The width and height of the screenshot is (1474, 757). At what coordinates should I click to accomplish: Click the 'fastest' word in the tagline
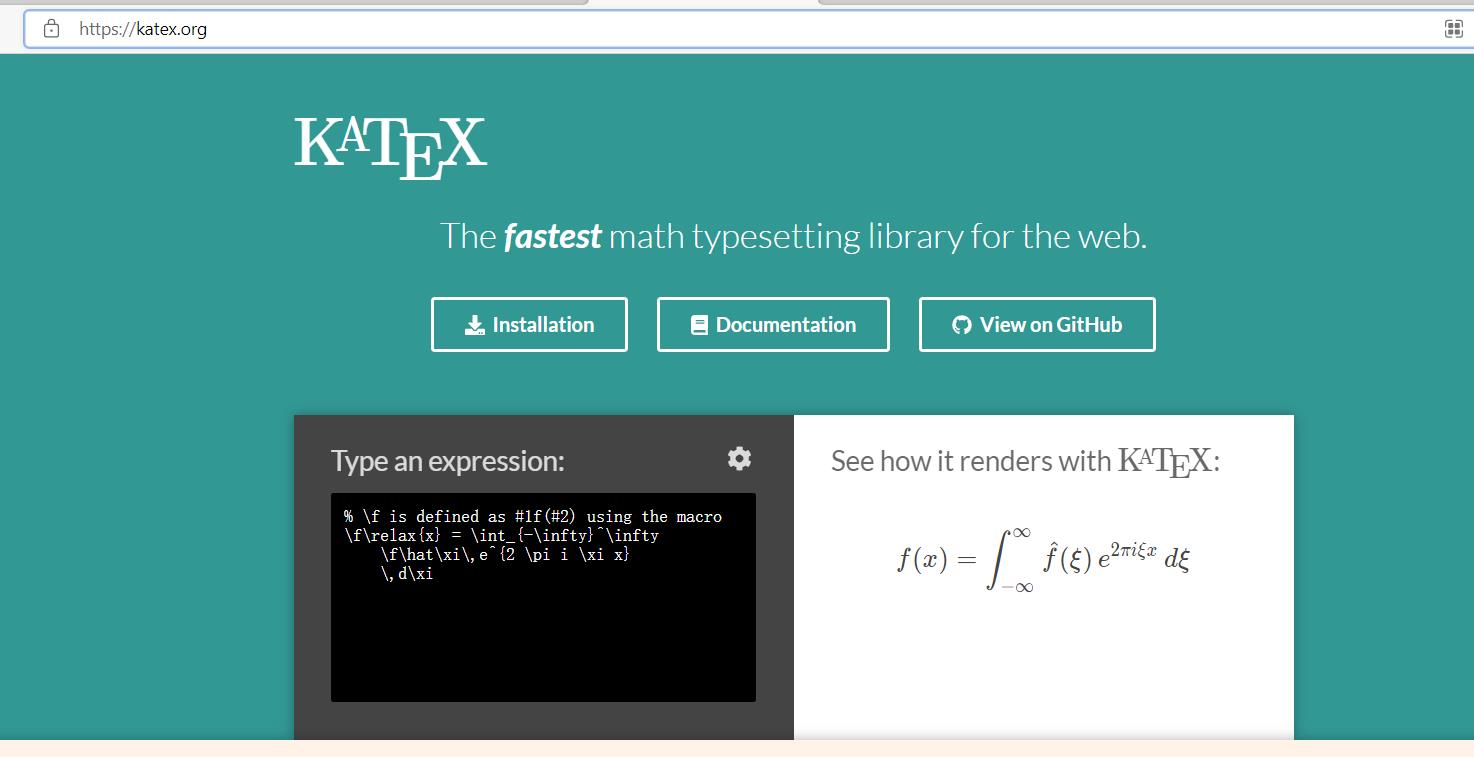click(x=552, y=236)
